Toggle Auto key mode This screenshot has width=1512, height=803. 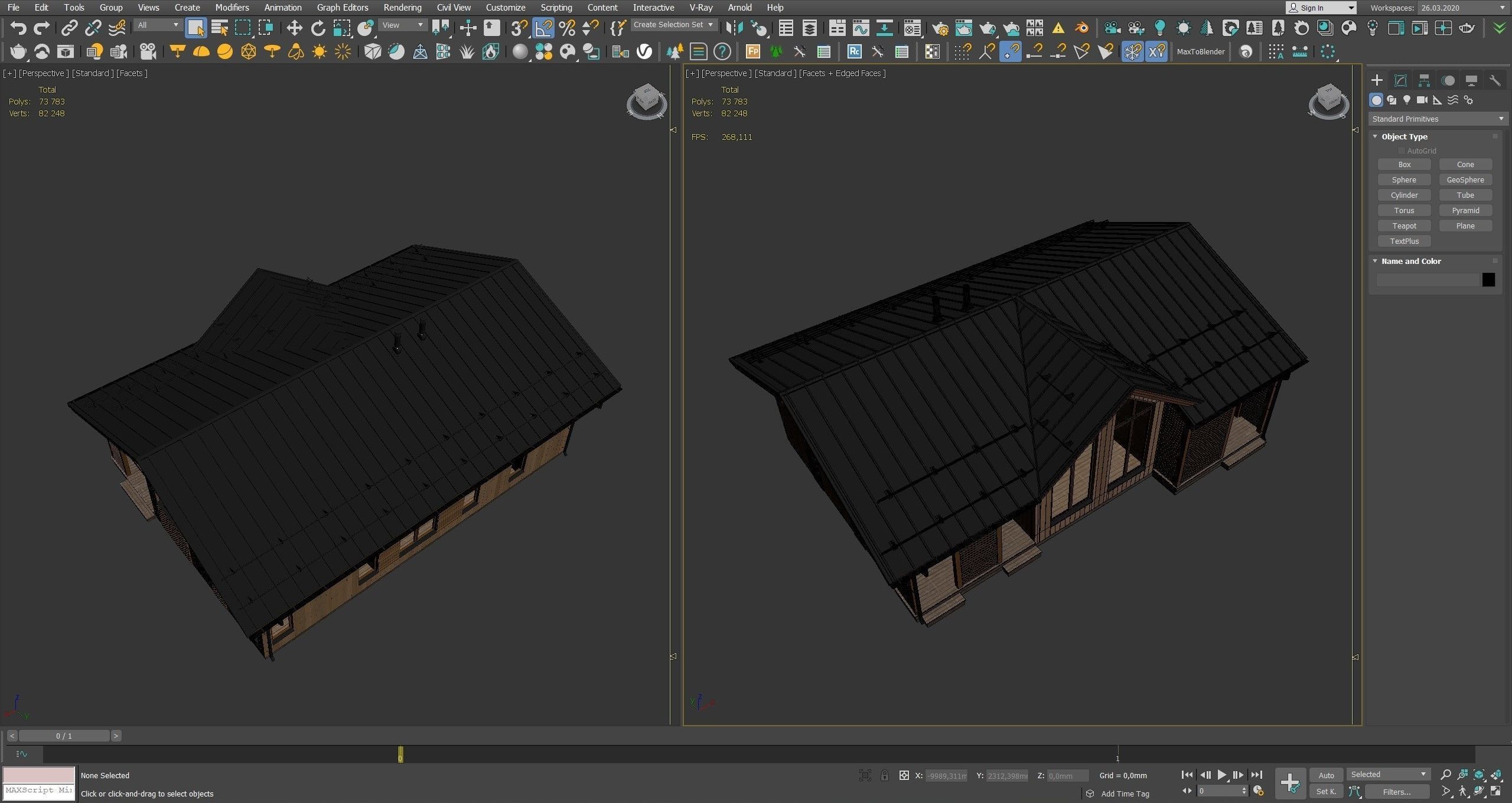[1326, 775]
